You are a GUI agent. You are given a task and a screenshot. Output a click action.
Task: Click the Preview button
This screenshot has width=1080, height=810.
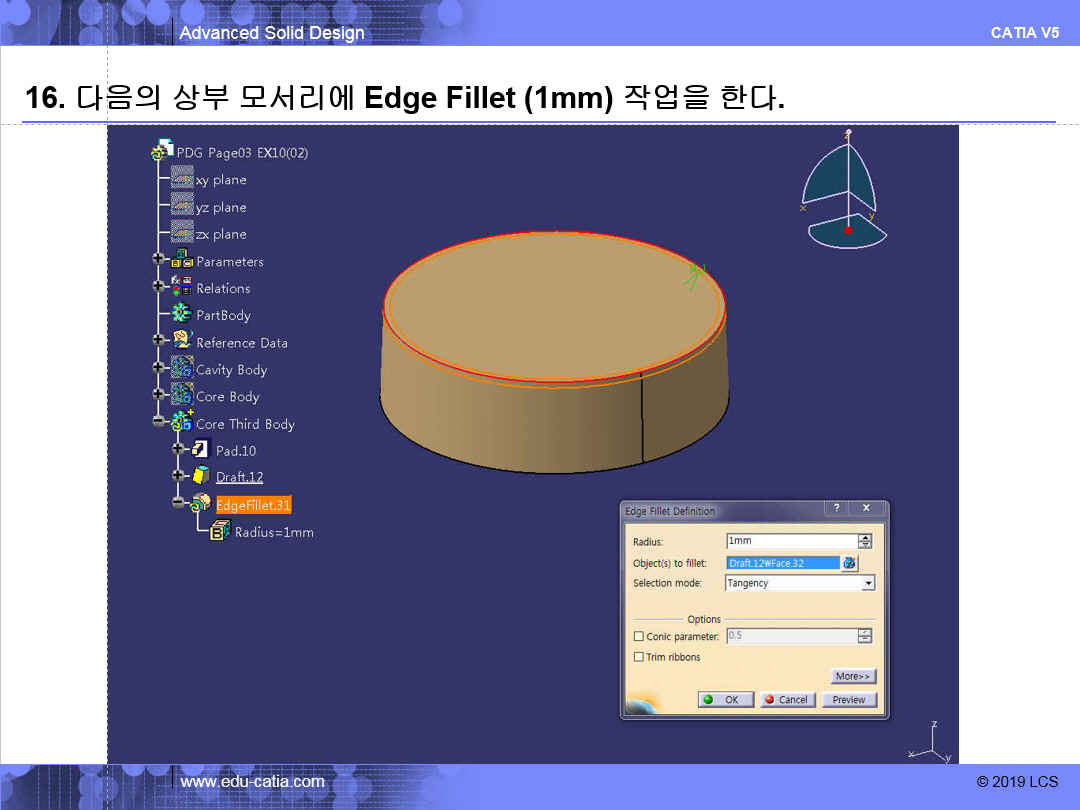click(849, 700)
